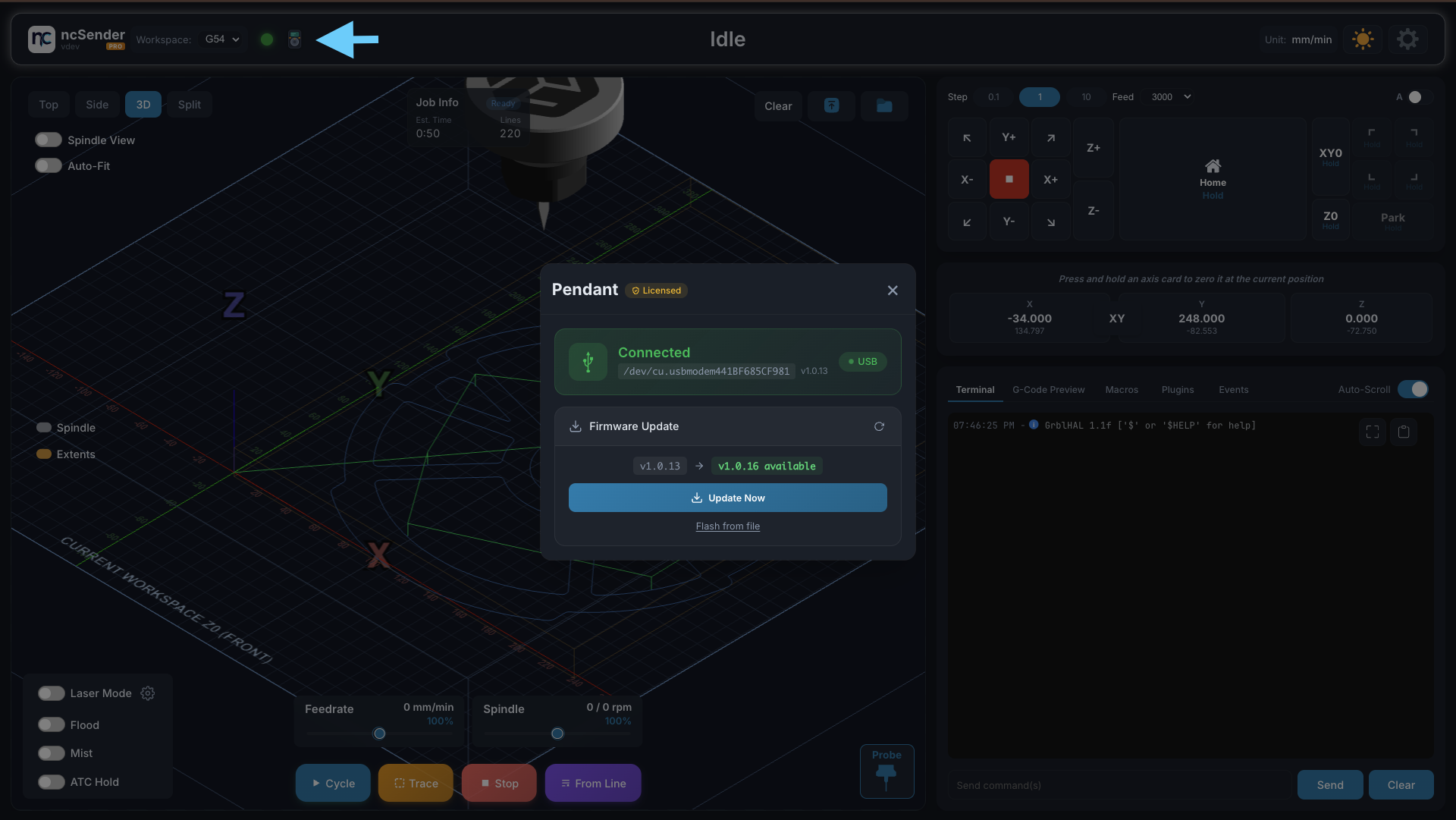
Task: Turn off Auto-Scroll toggle
Action: [1414, 389]
